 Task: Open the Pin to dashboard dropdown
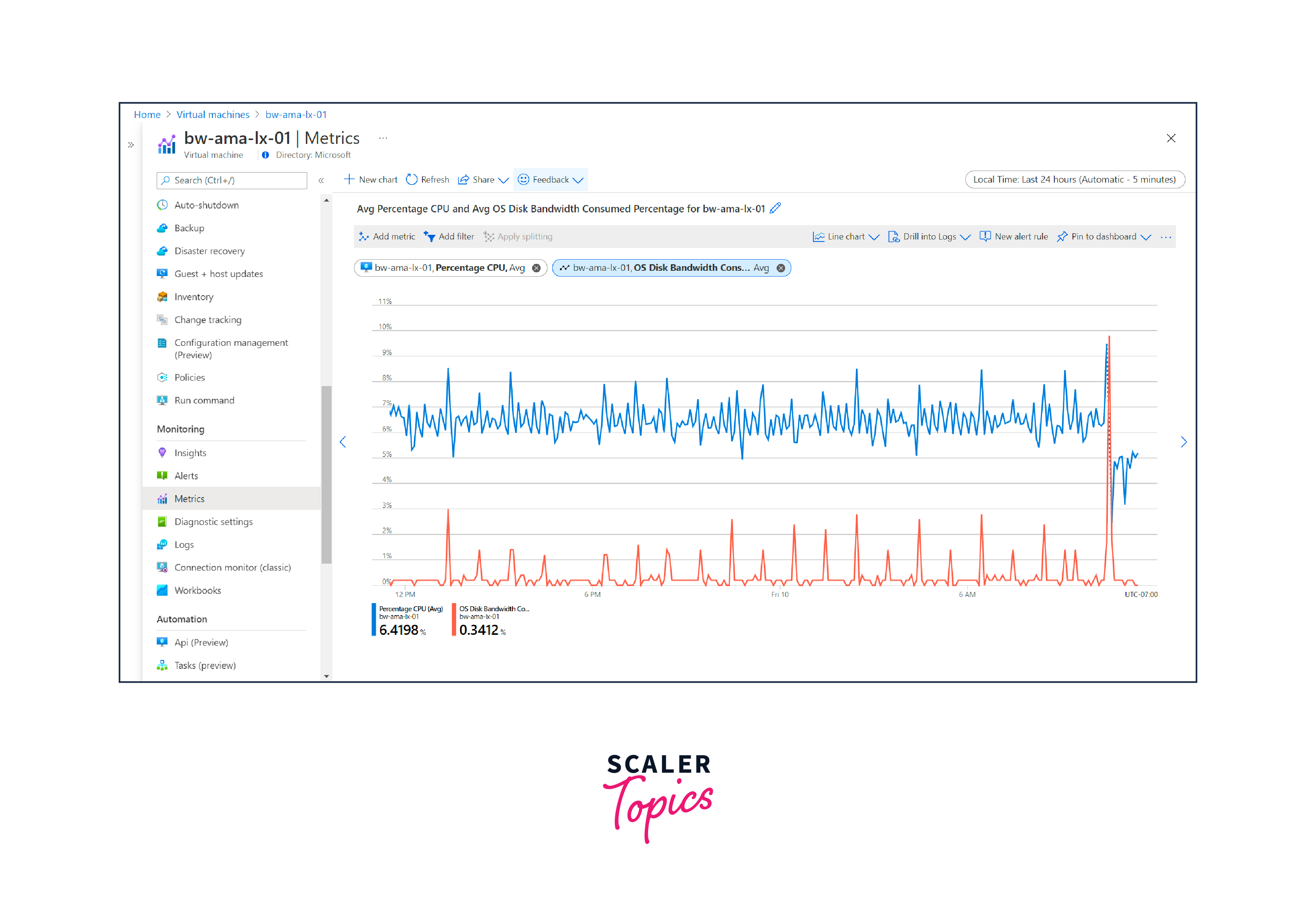[x=1146, y=237]
